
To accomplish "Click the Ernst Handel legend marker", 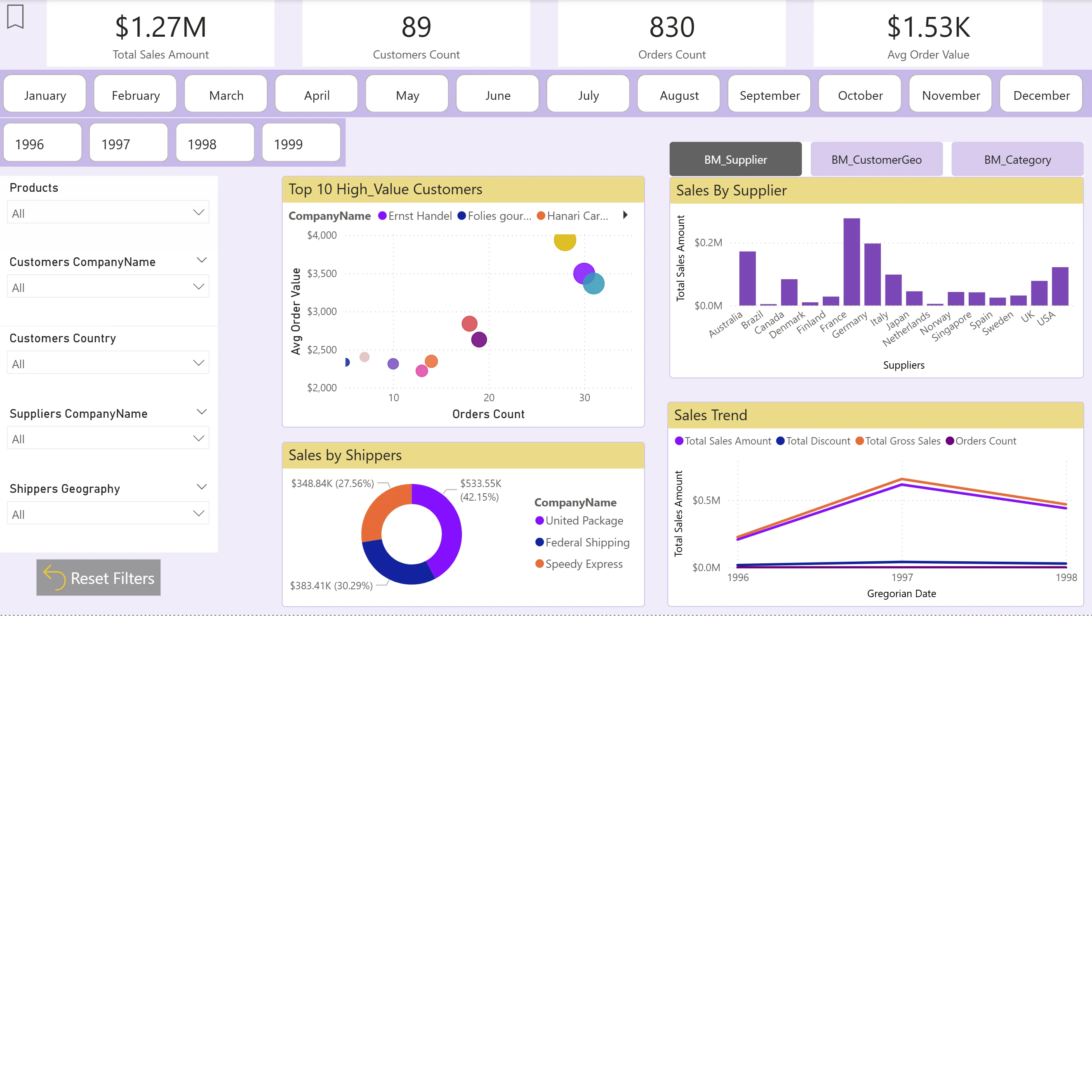I will [x=382, y=215].
